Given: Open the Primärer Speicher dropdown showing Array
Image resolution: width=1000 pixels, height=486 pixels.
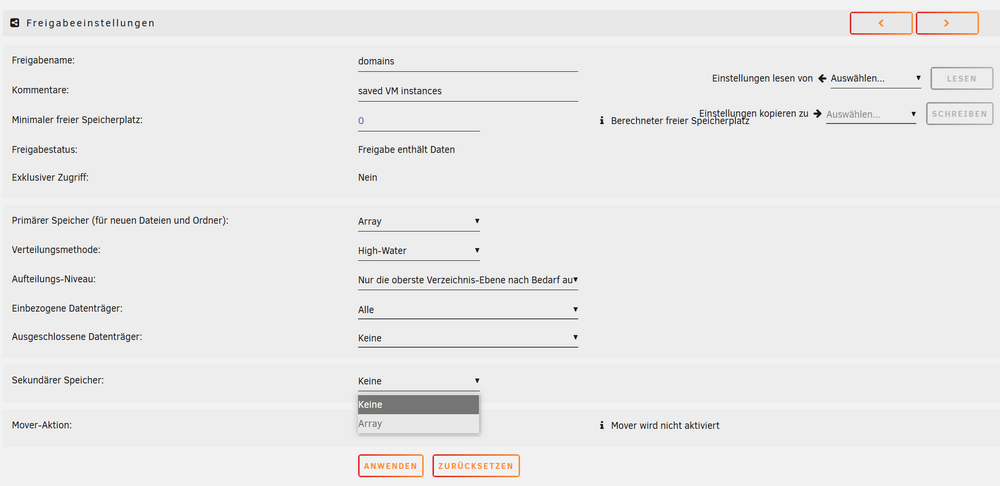Looking at the screenshot, I should point(418,222).
